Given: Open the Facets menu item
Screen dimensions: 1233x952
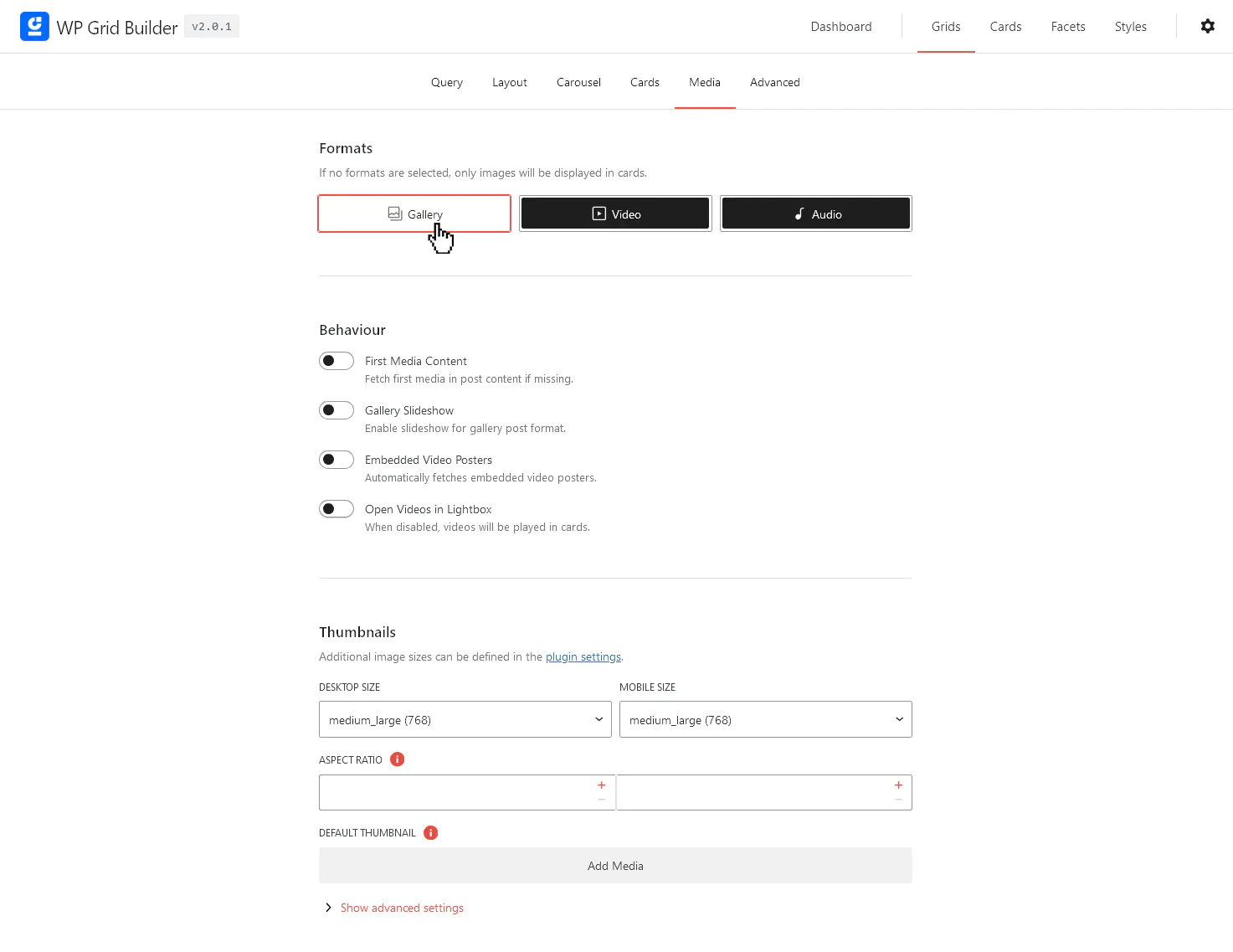Looking at the screenshot, I should (x=1067, y=26).
